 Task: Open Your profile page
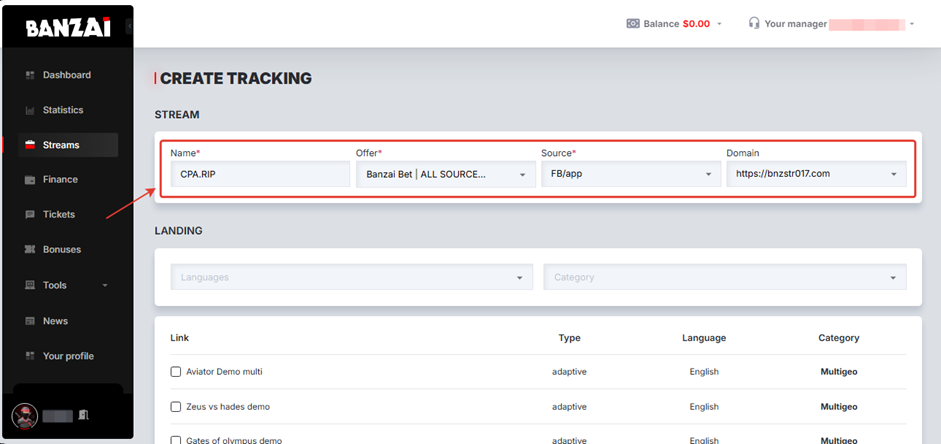[x=68, y=356]
